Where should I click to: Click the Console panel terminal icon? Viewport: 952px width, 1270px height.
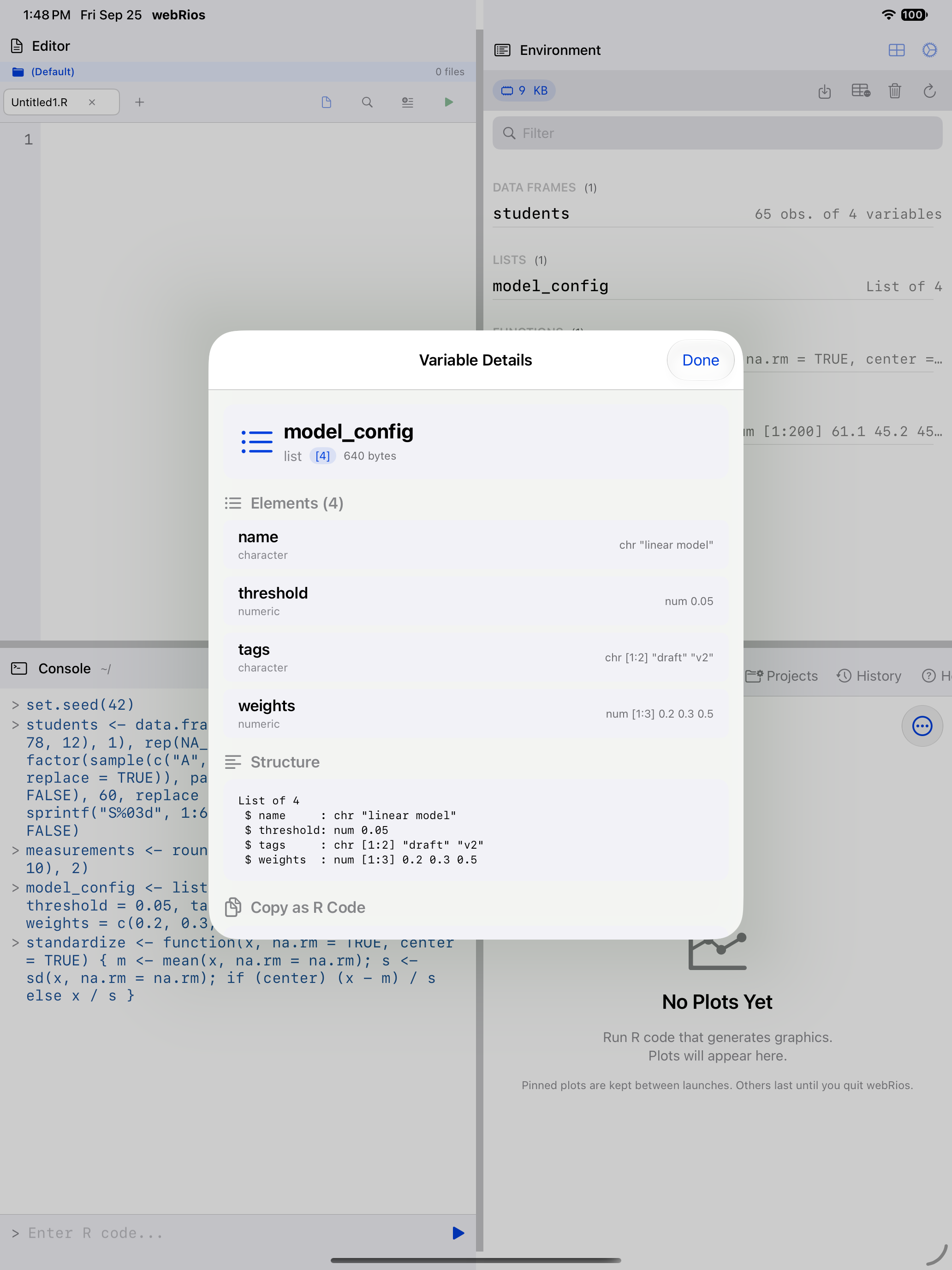click(19, 668)
